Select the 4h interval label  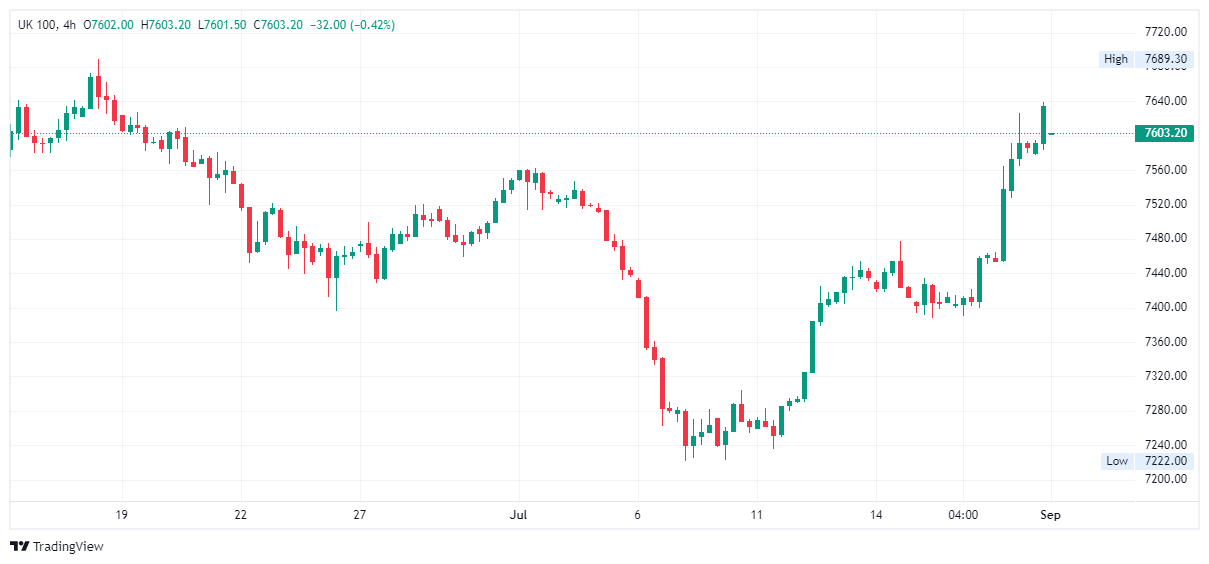tap(69, 25)
